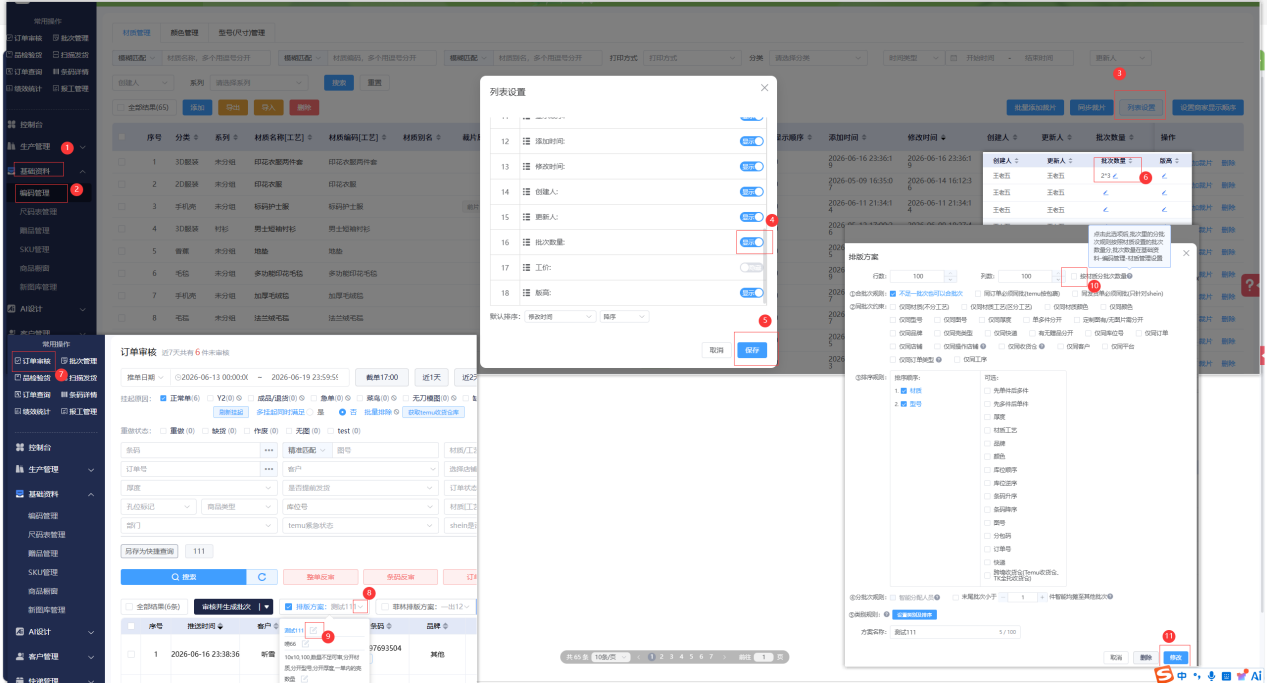
Task: Open 报工管理 shortcut in the order review window
Action: pyautogui.click(x=79, y=411)
